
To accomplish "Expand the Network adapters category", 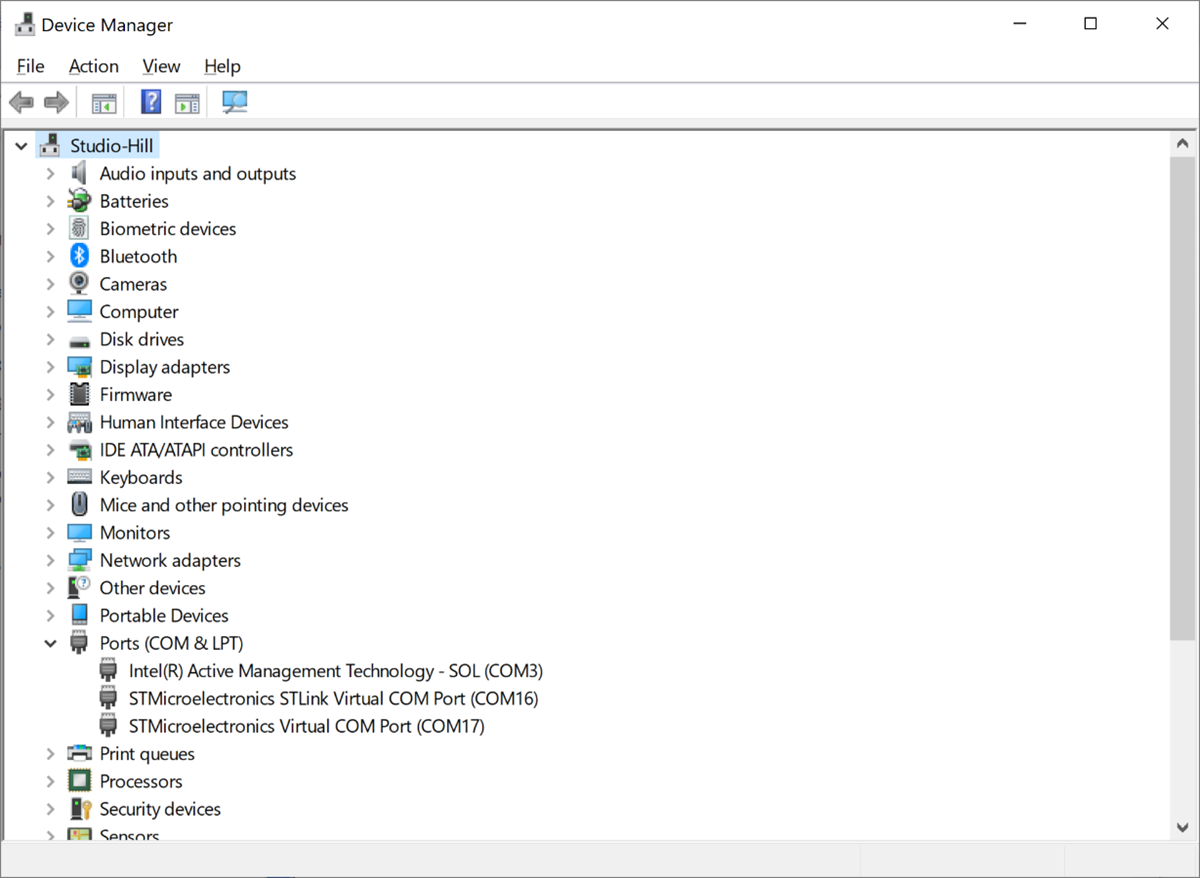I will (x=50, y=561).
